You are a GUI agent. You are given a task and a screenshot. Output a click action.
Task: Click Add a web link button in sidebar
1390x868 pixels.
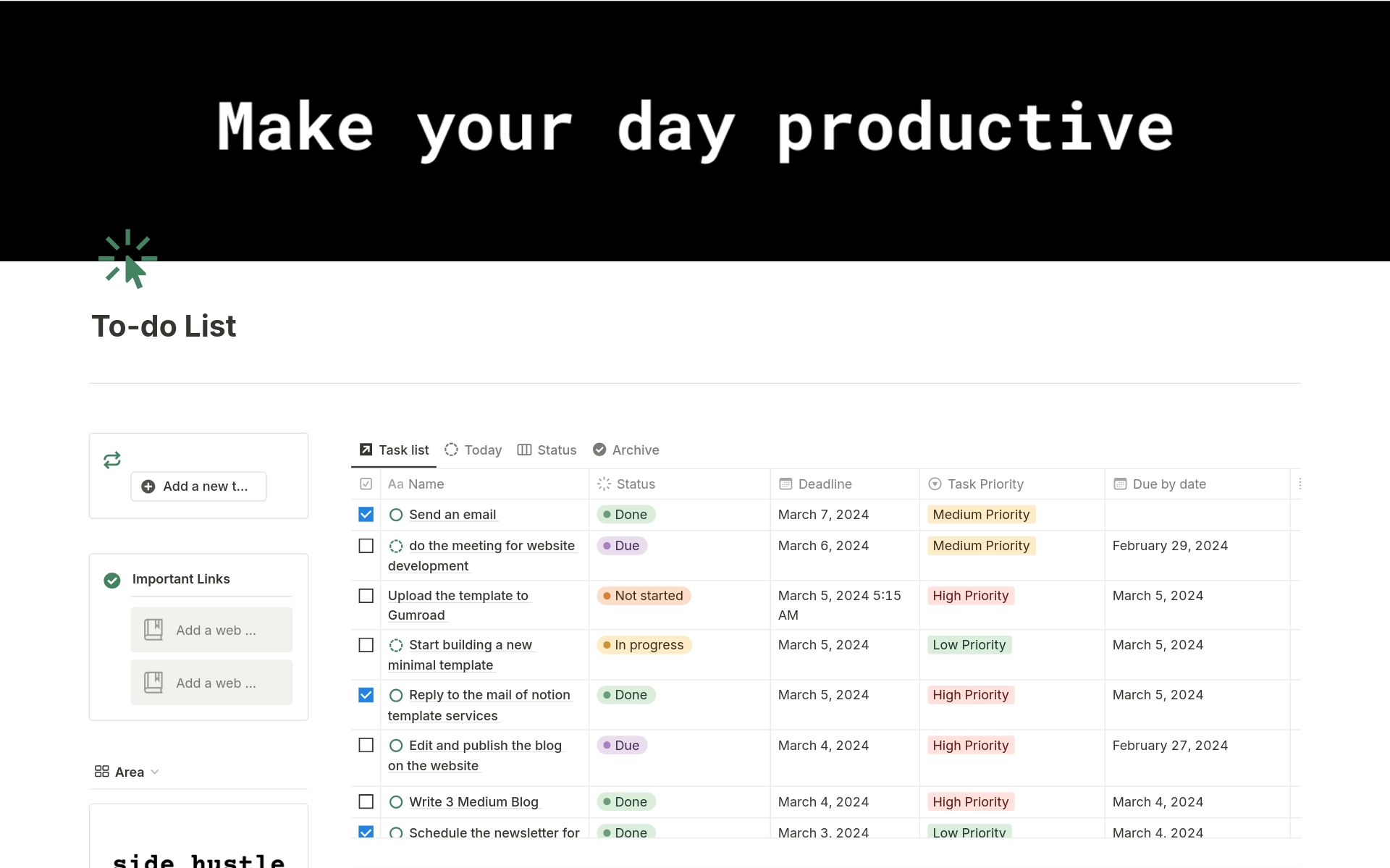(213, 630)
